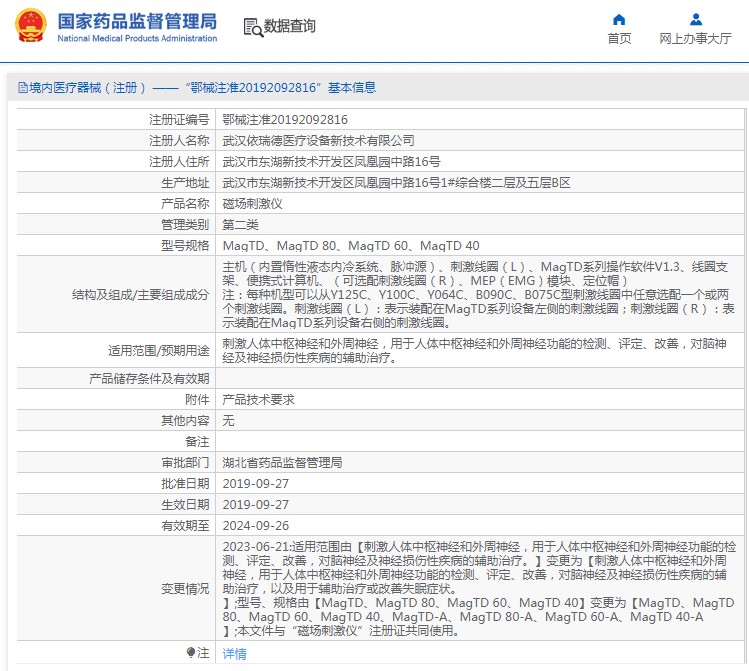Click the 数据查询 label
749x671 pixels.
click(289, 26)
